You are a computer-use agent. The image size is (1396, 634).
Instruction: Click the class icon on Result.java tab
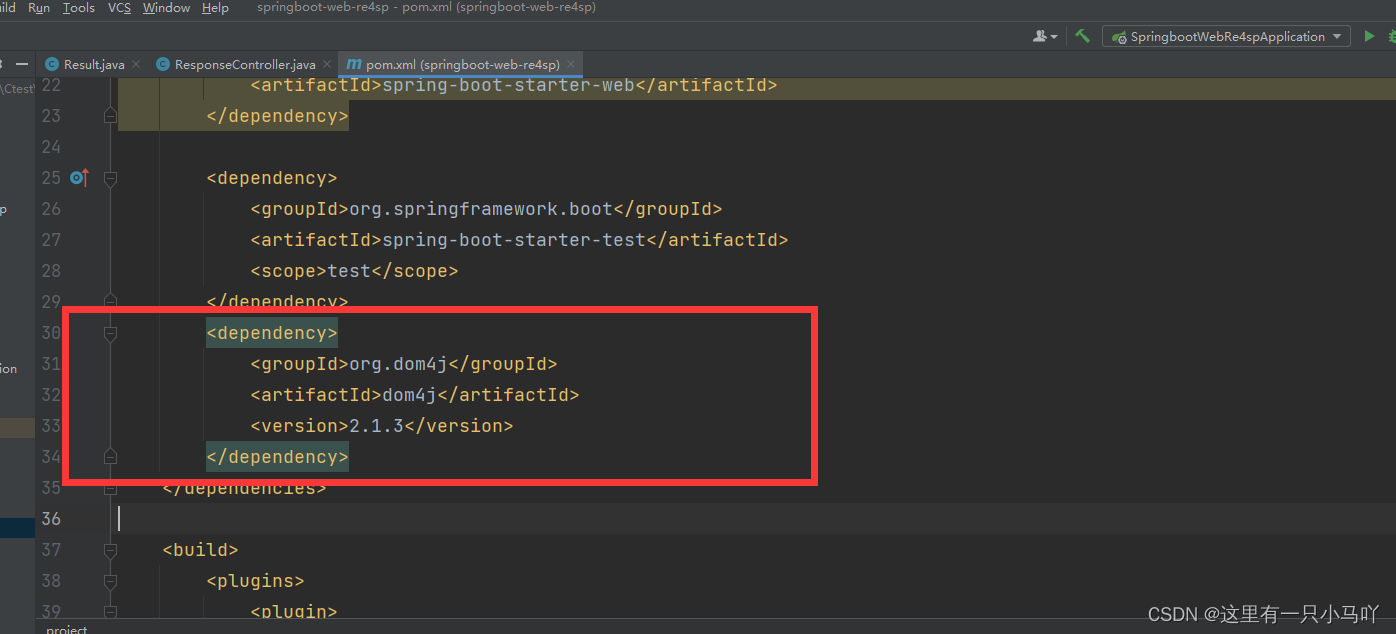point(51,64)
